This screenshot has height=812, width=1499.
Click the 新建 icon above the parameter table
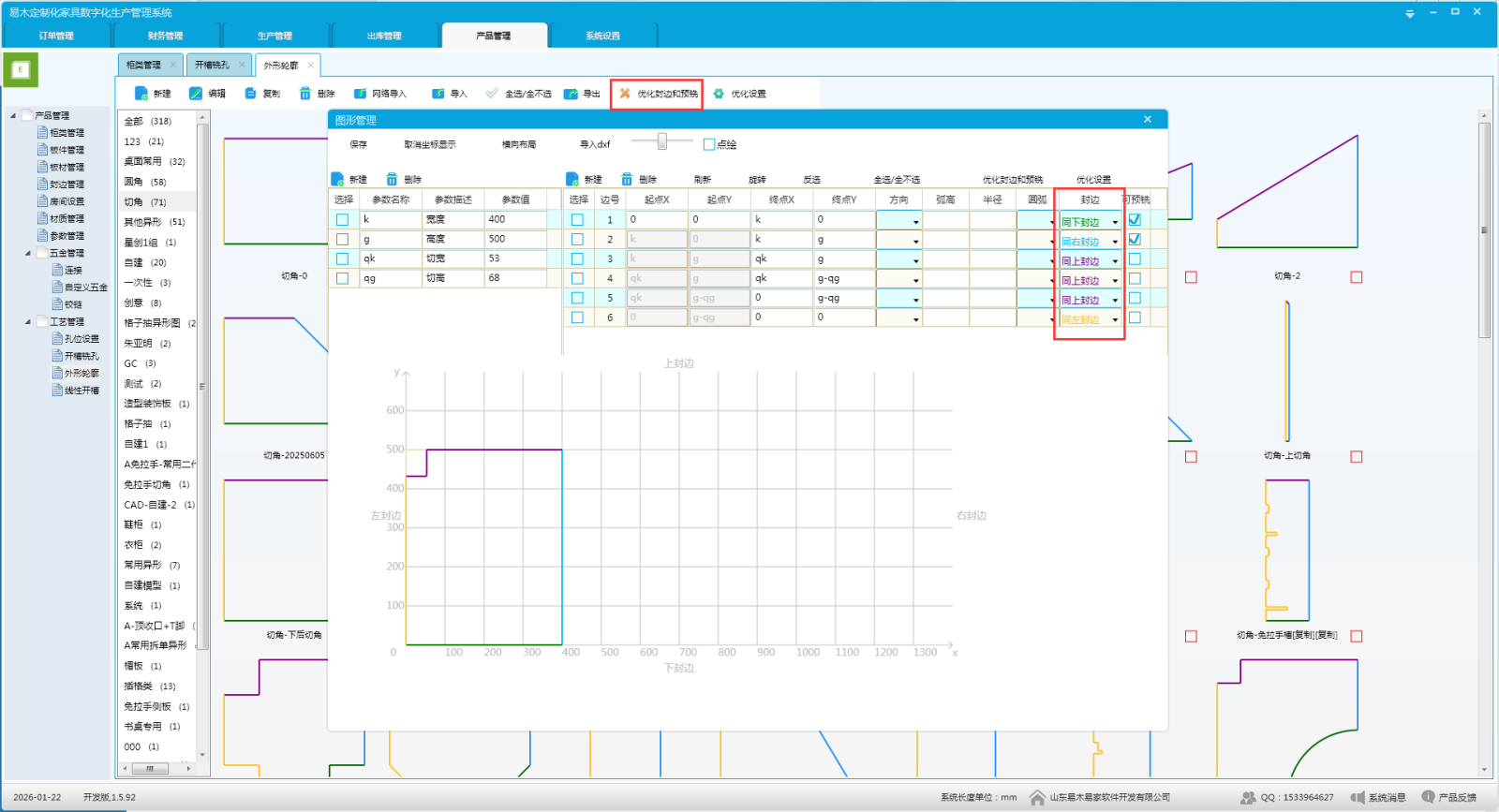338,179
